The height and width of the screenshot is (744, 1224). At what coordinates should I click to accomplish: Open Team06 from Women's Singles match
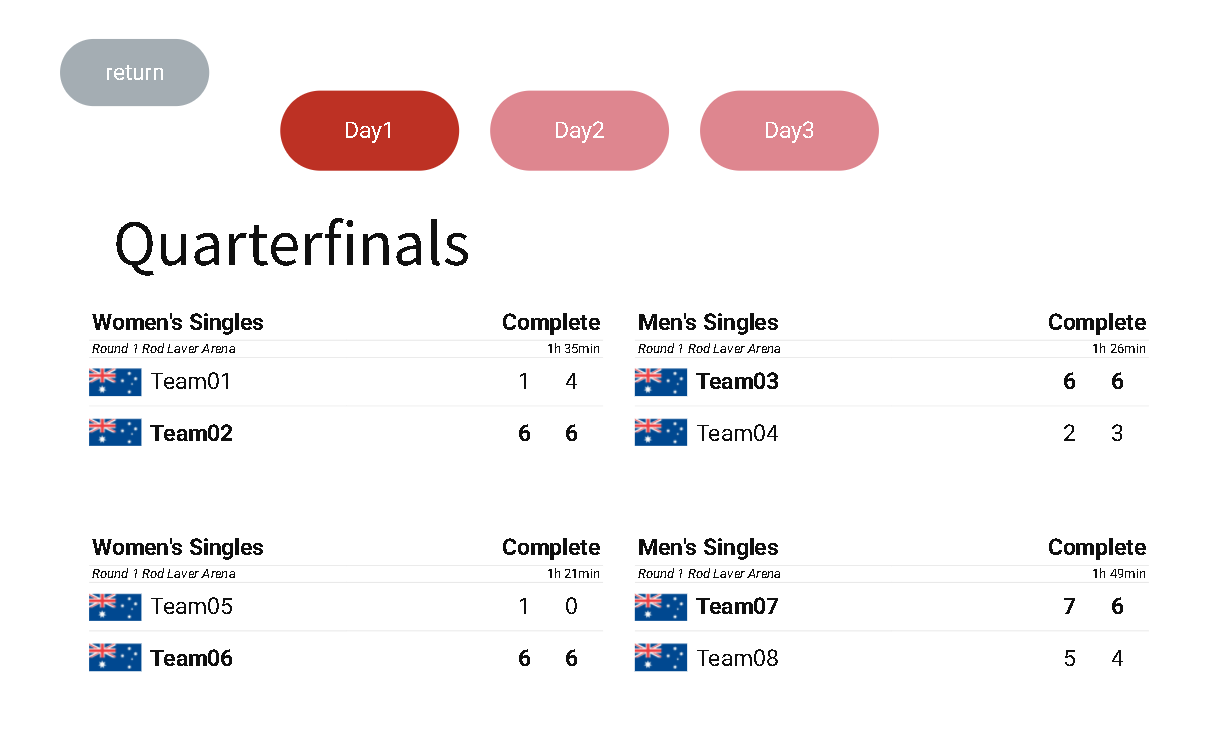(191, 658)
